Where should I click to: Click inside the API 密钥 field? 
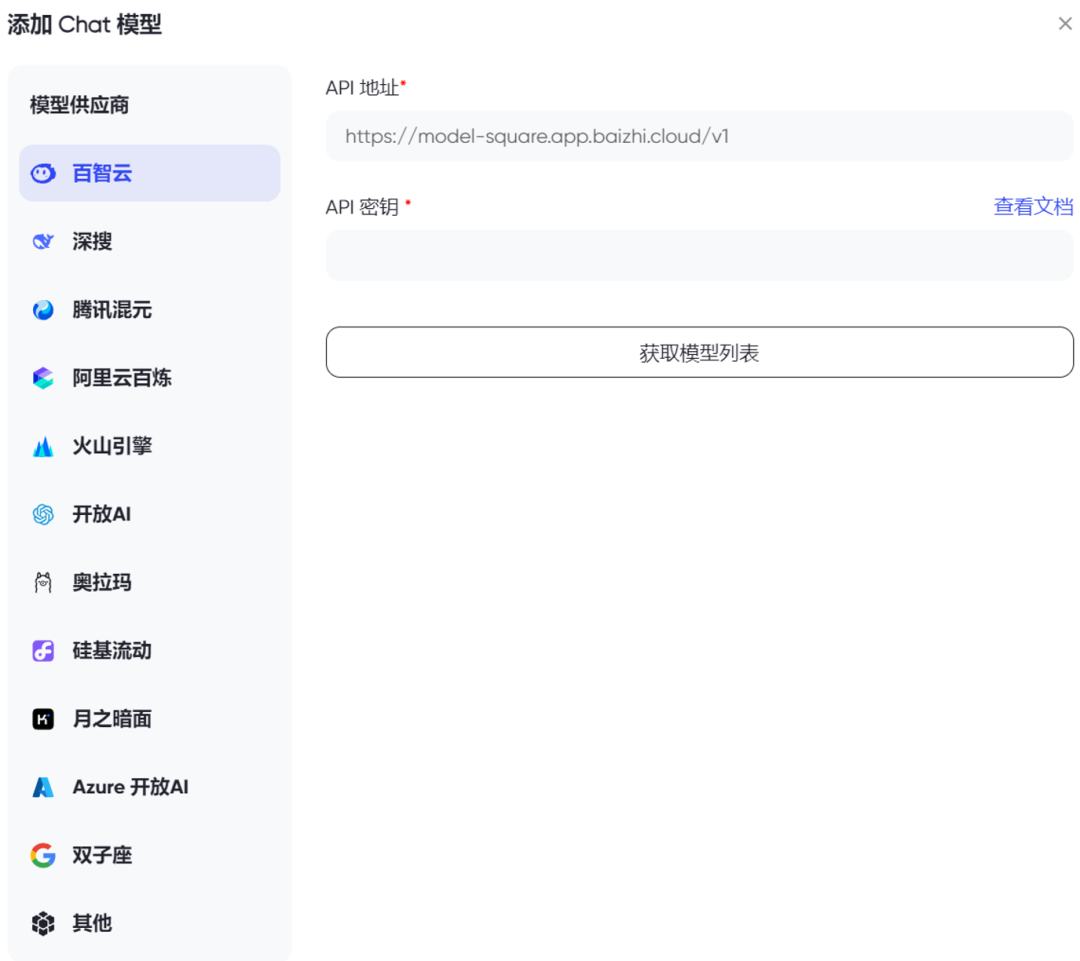click(x=699, y=255)
